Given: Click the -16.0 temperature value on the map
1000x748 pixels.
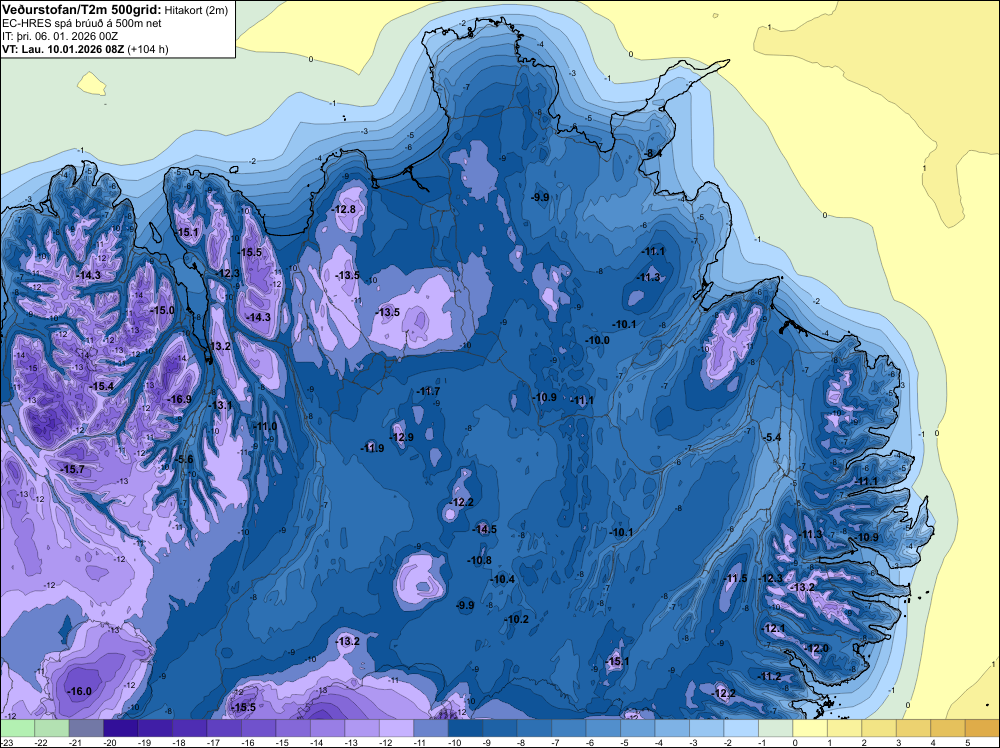Looking at the screenshot, I should [79, 691].
